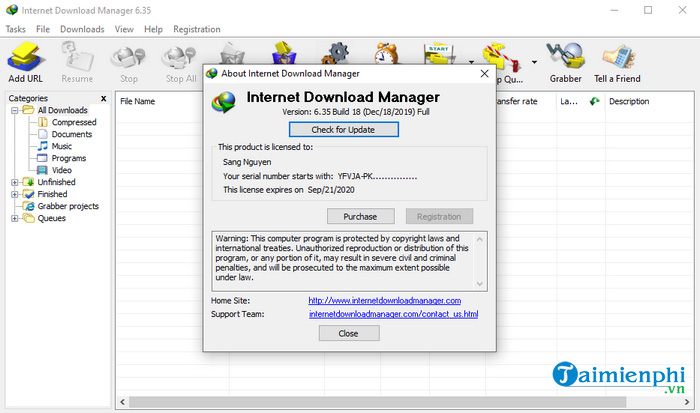Click the Scheduler alarm clock icon

[387, 54]
